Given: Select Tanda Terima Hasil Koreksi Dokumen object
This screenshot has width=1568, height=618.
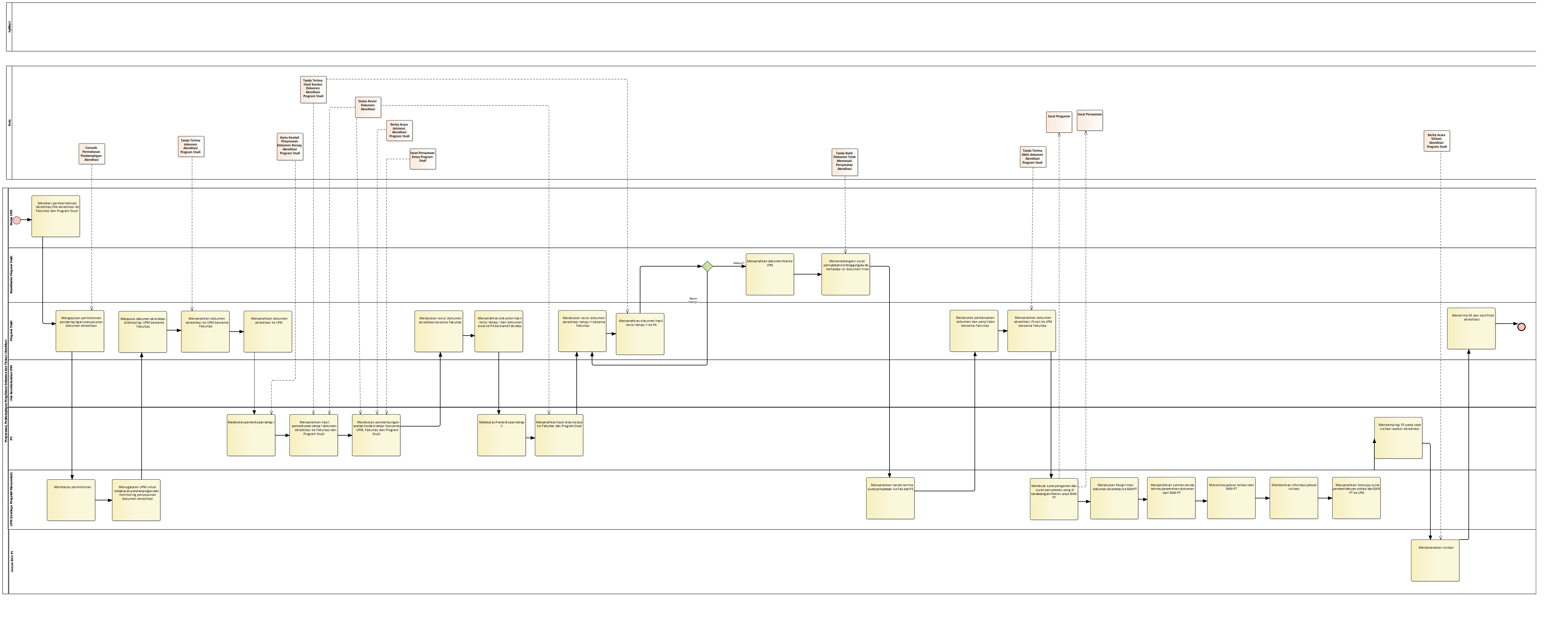Looking at the screenshot, I should pyautogui.click(x=313, y=90).
